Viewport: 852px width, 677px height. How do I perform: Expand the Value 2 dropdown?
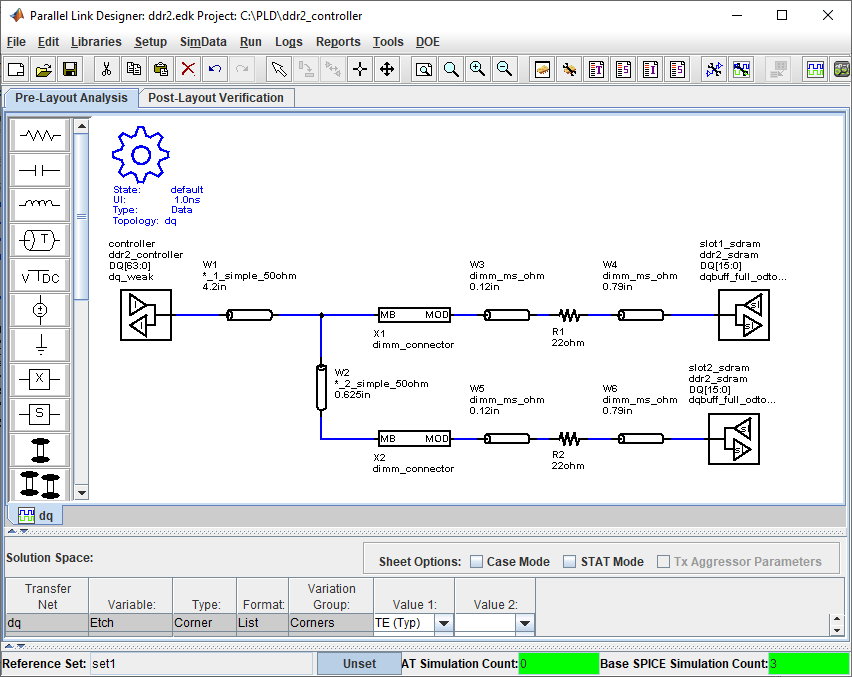(x=524, y=623)
